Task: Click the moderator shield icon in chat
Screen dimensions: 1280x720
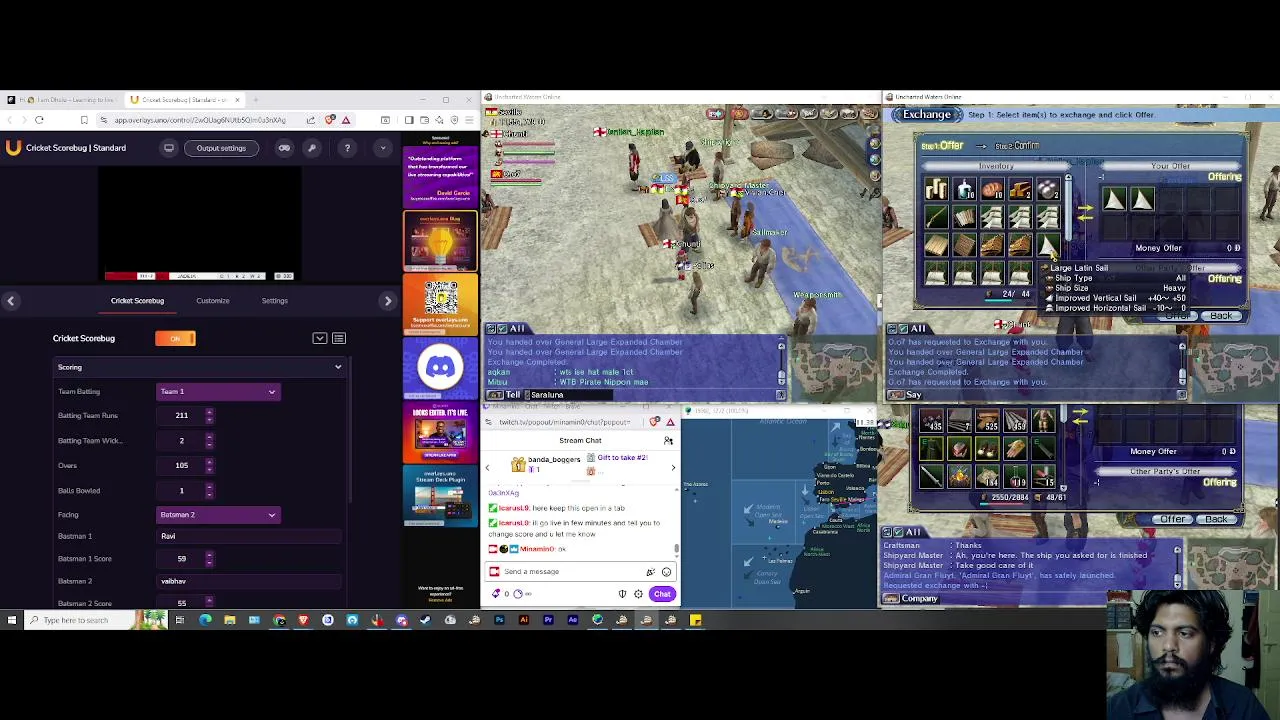Action: tap(622, 594)
